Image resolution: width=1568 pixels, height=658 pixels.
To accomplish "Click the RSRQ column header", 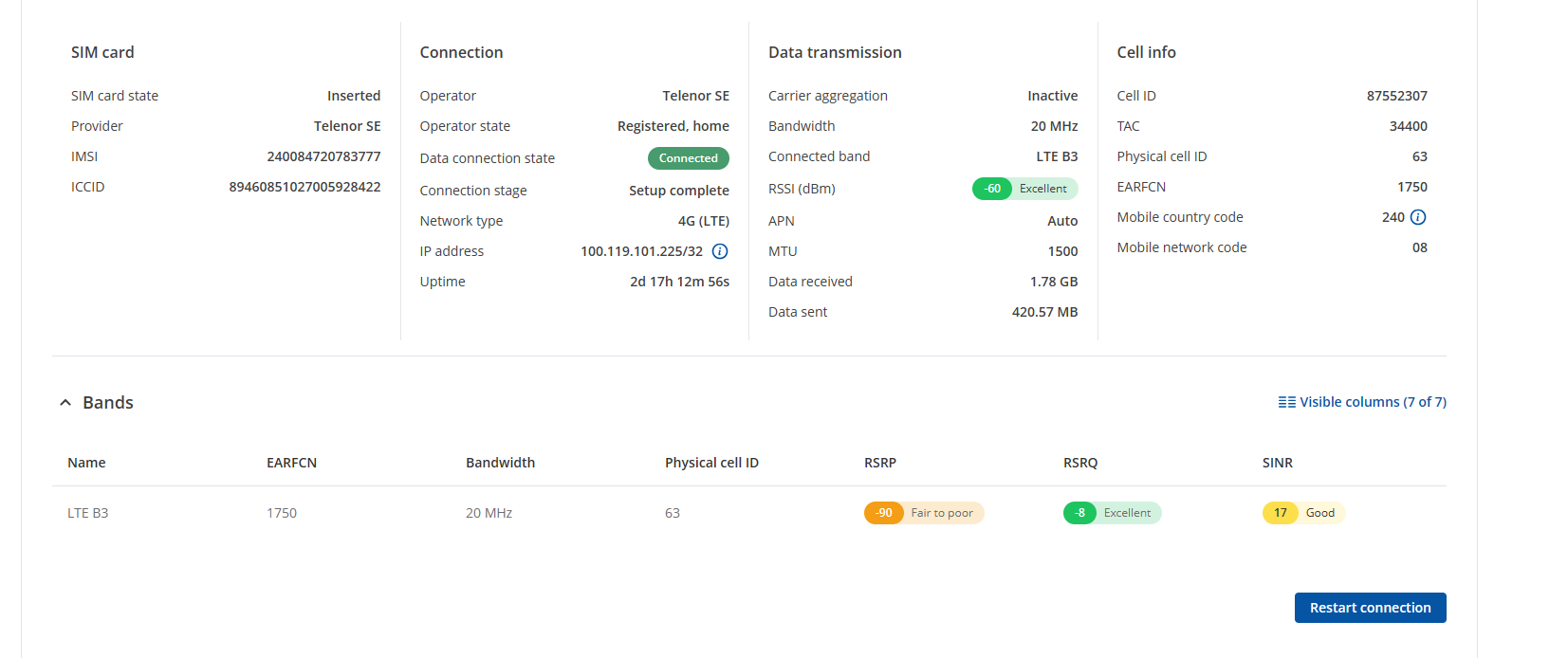I will [x=1079, y=463].
